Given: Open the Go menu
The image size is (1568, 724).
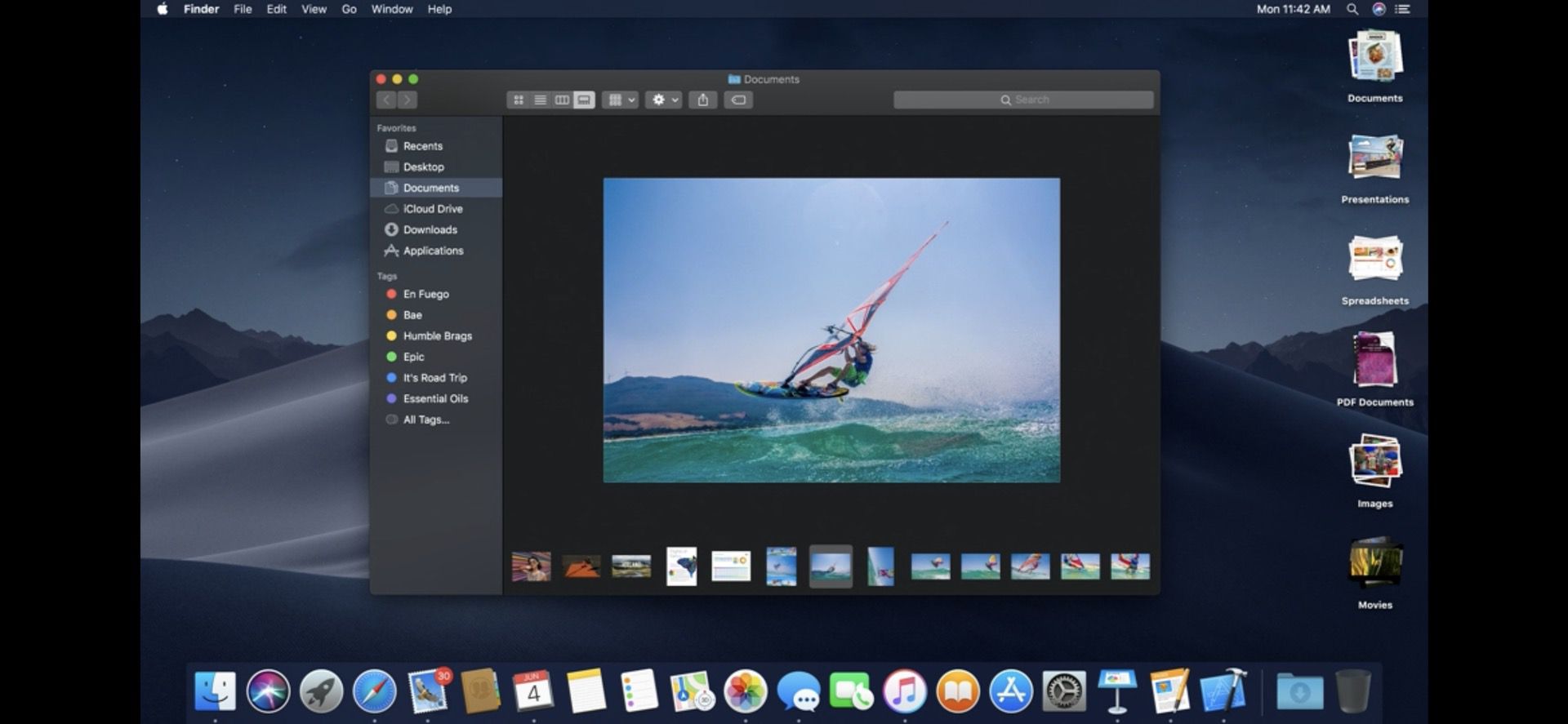Looking at the screenshot, I should click(x=349, y=9).
